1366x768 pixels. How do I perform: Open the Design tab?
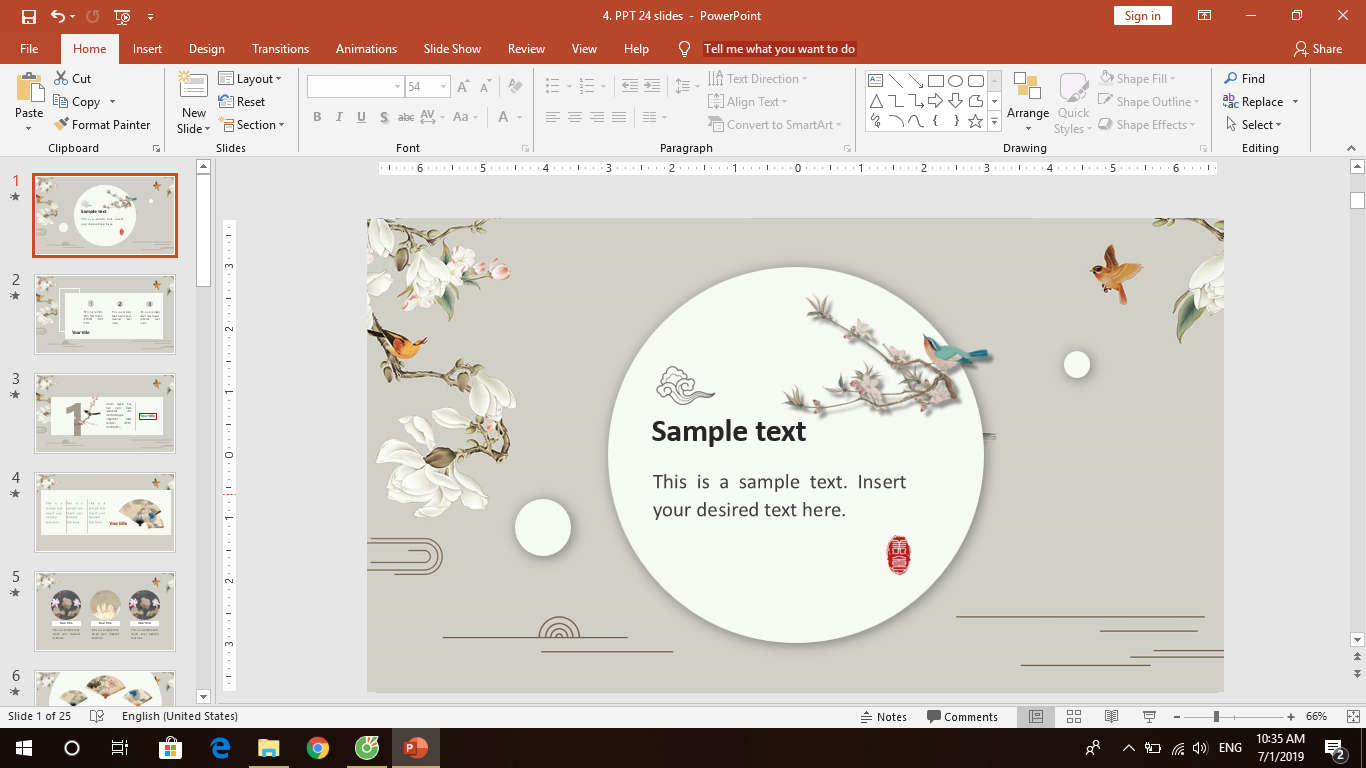pyautogui.click(x=207, y=49)
